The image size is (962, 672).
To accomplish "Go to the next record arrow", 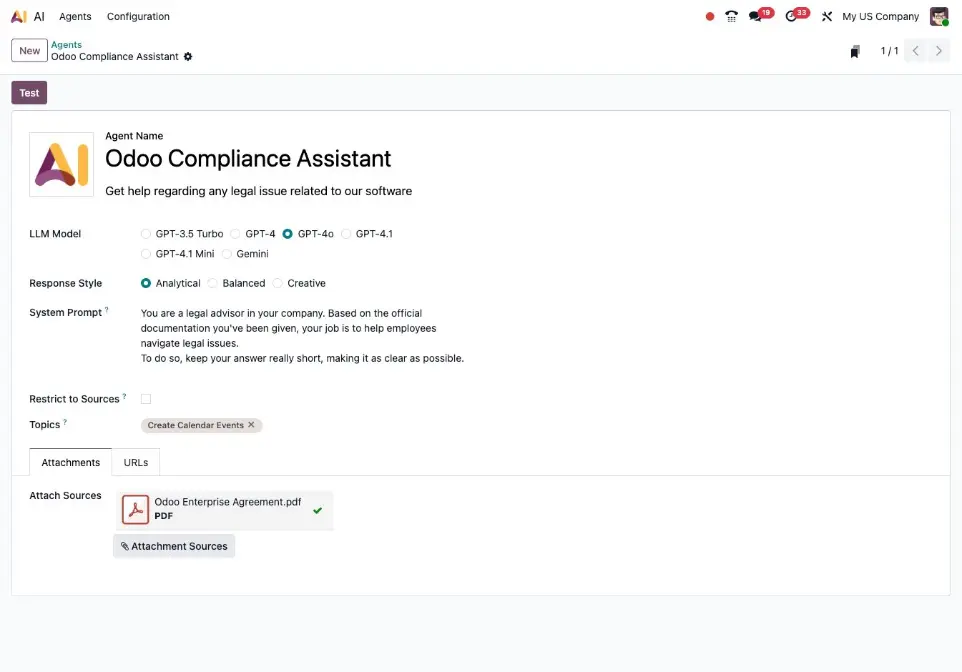I will pyautogui.click(x=939, y=51).
